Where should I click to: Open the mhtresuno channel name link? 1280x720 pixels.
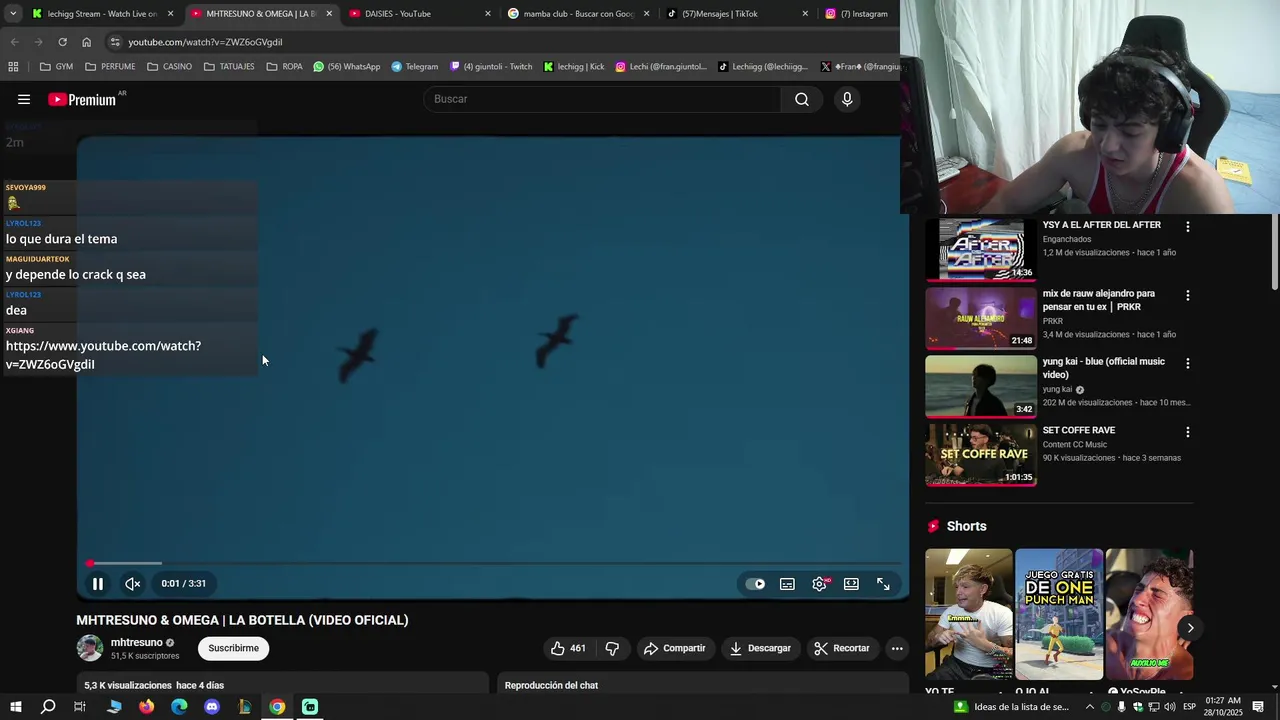(x=136, y=642)
